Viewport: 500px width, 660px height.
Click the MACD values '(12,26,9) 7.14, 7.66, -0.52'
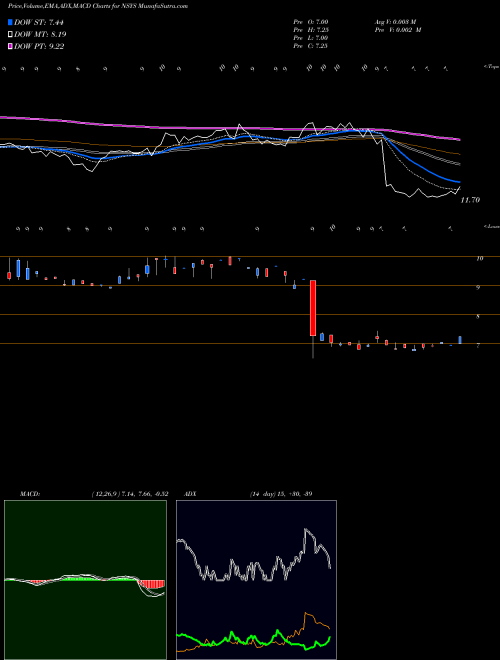(x=129, y=494)
